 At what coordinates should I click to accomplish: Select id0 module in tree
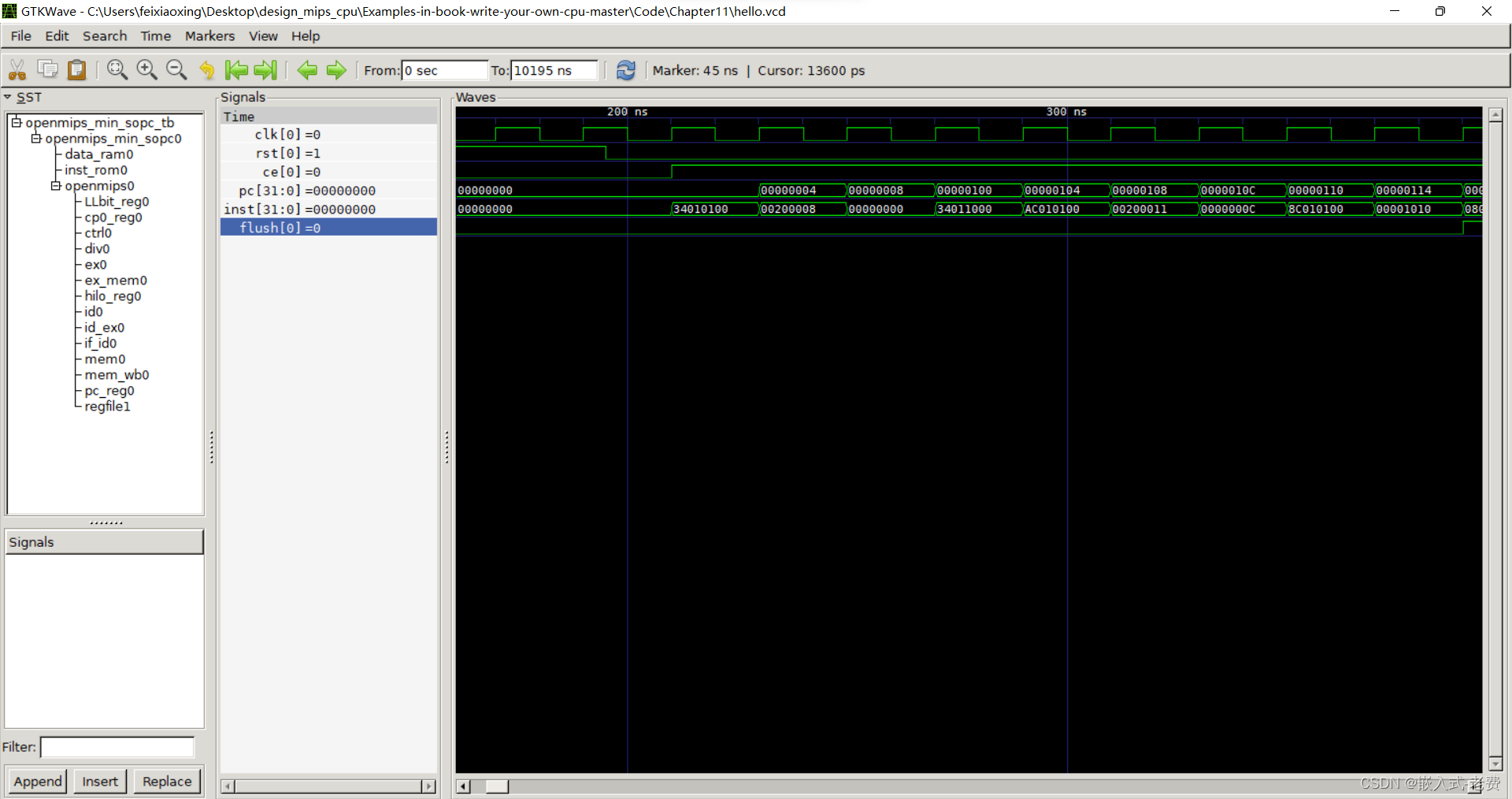click(x=94, y=311)
